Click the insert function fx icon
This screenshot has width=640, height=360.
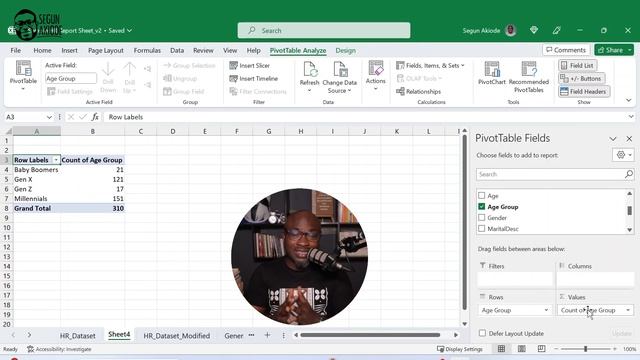point(95,117)
